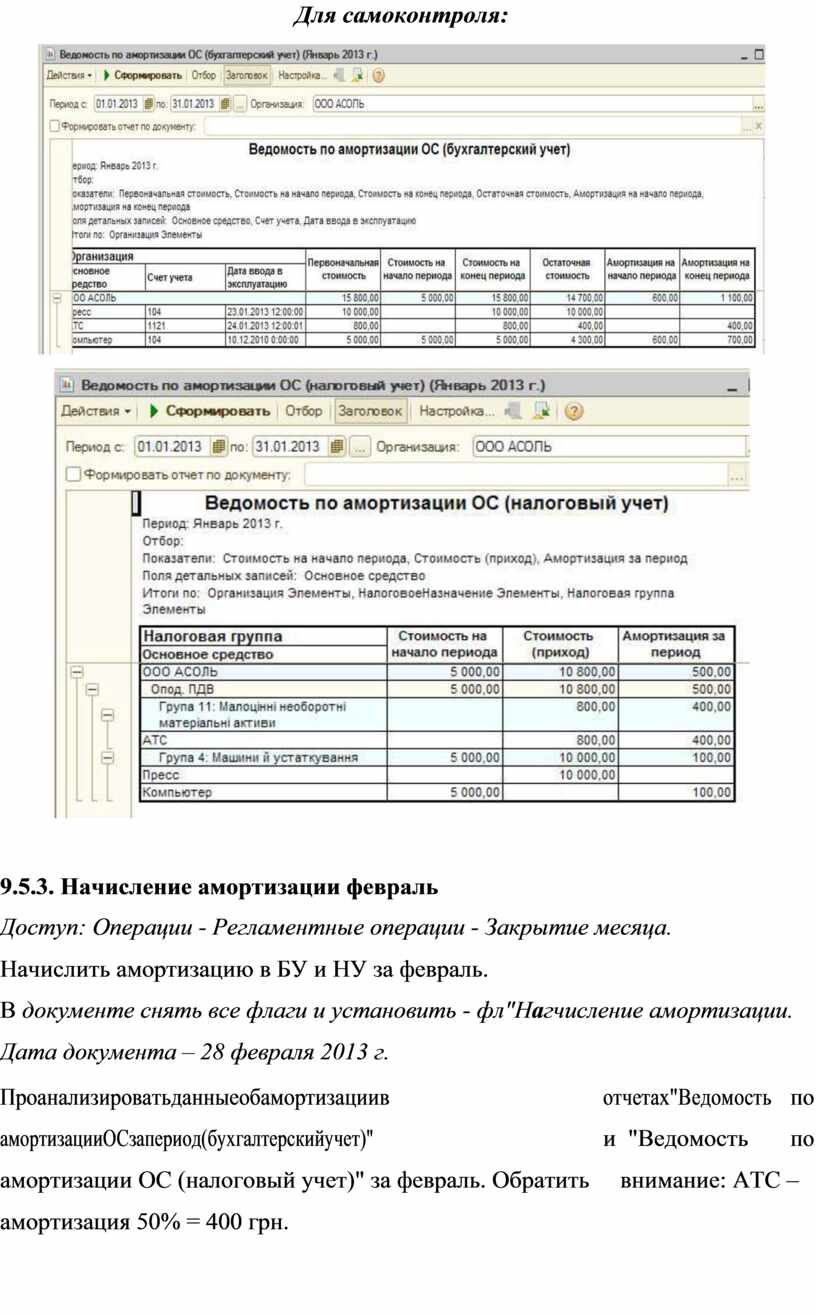
Task: Open help icon in налоговый учет toolbar
Action: pyautogui.click(x=575, y=411)
